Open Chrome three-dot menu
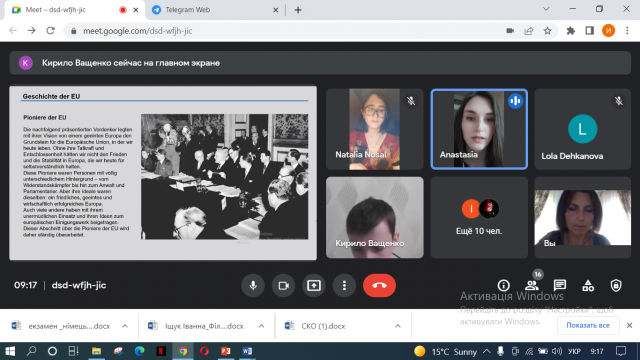Screen dimensions: 640x360 pos(627,31)
